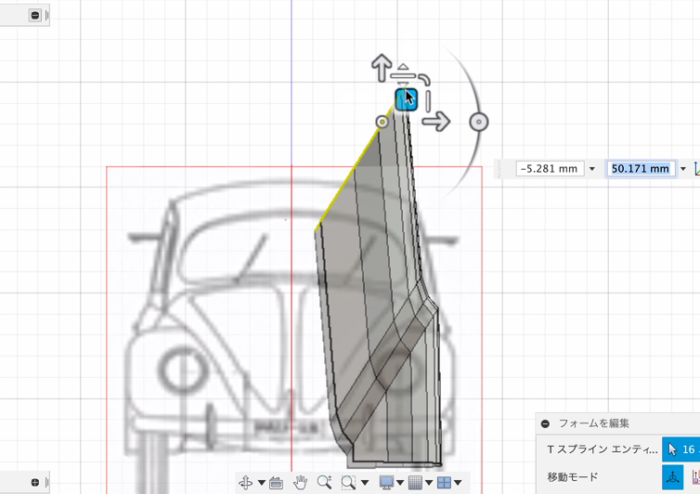Select the move mode multi-axis icon
700x494 pixels.
coord(675,478)
